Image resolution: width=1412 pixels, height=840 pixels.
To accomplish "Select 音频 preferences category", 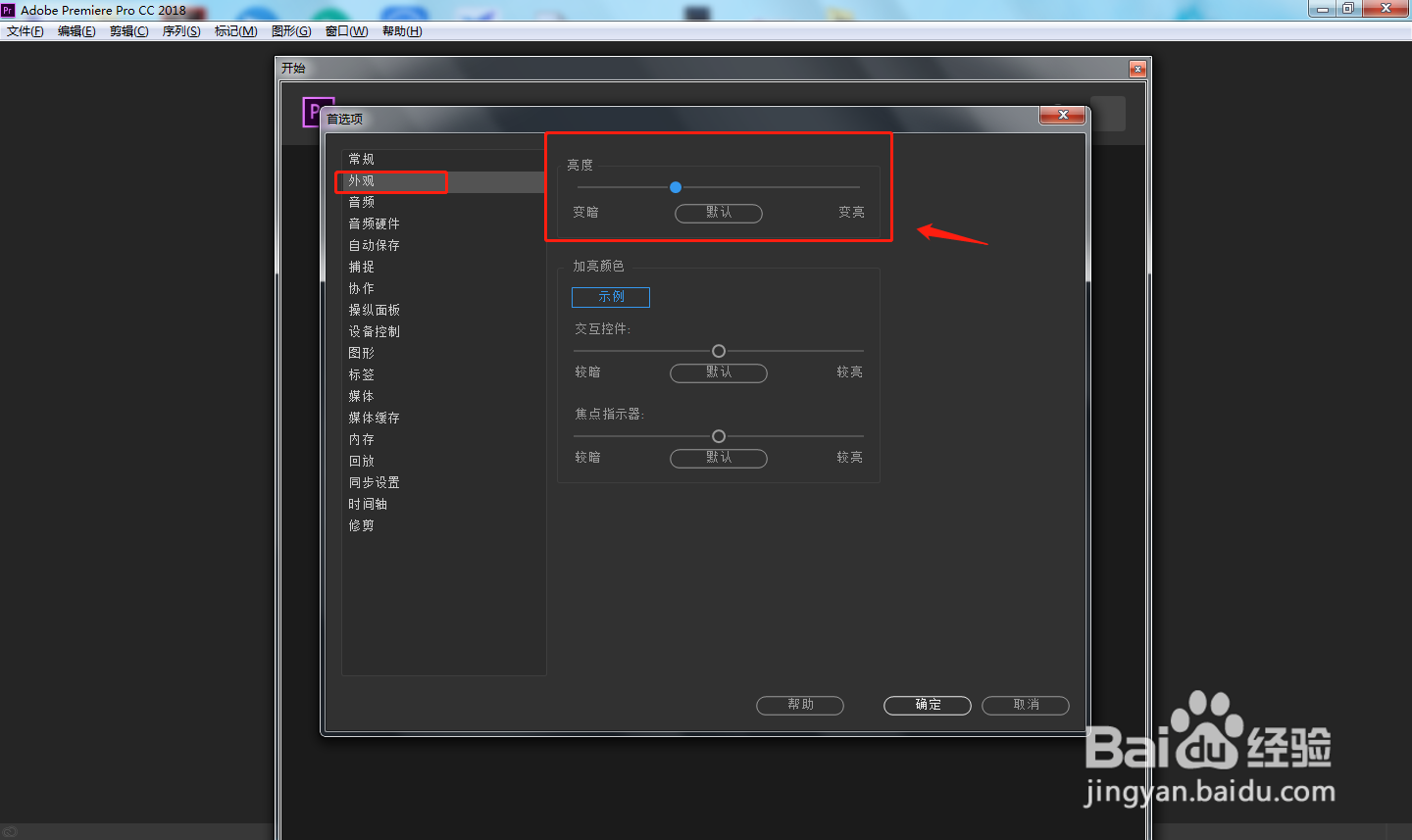I will 443,202.
